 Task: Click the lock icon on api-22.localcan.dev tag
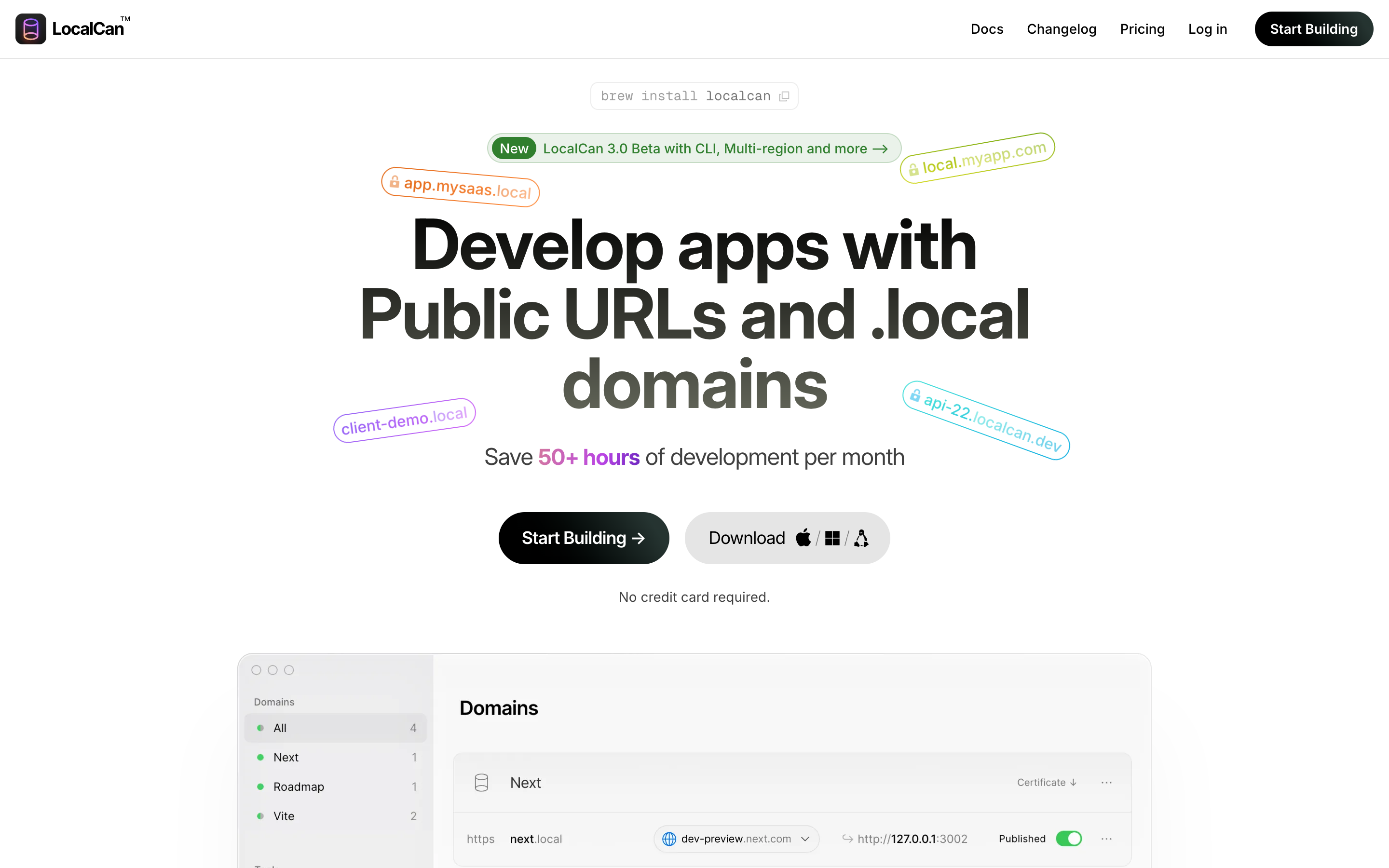[x=915, y=395]
